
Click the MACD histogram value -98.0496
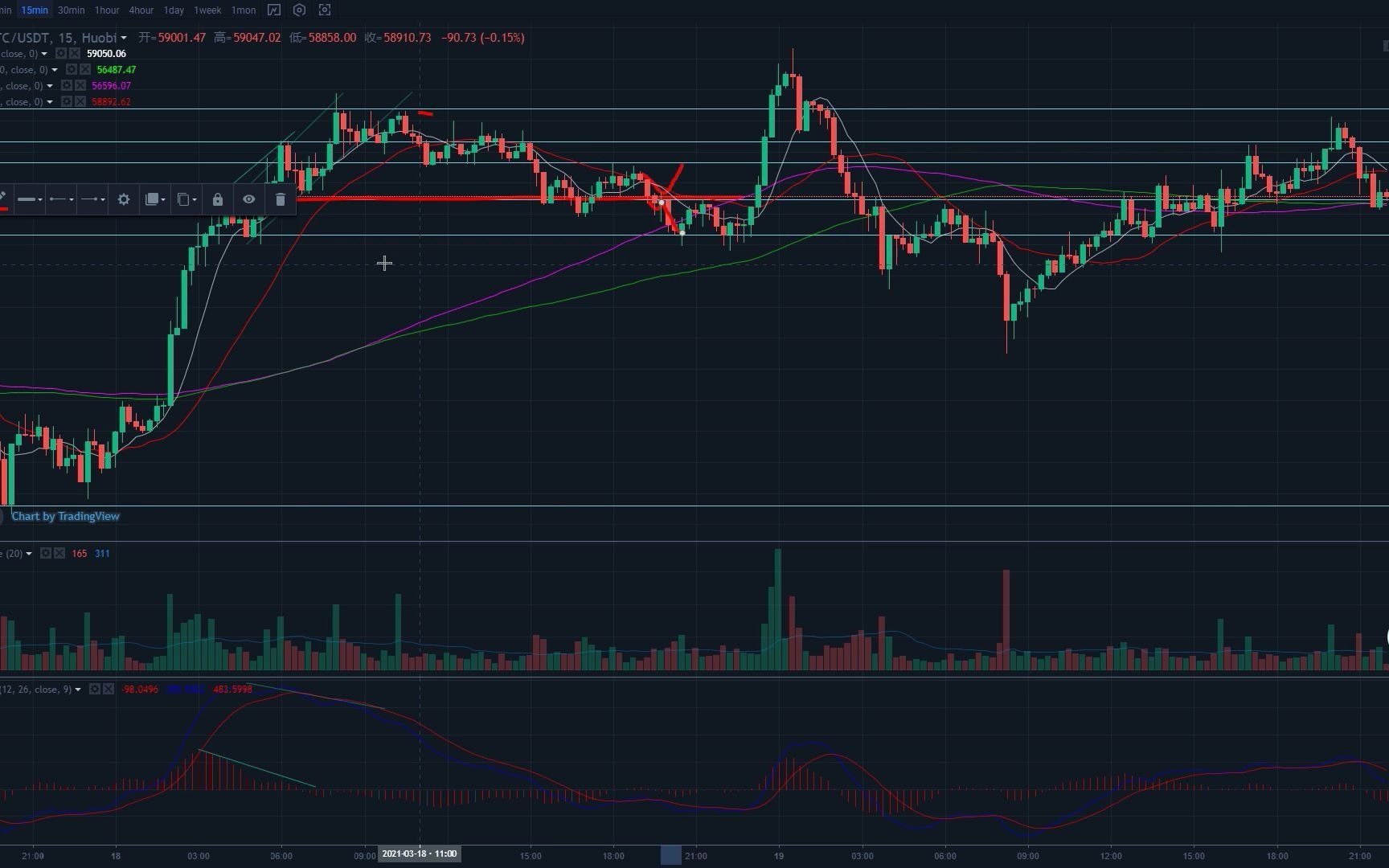tap(140, 690)
